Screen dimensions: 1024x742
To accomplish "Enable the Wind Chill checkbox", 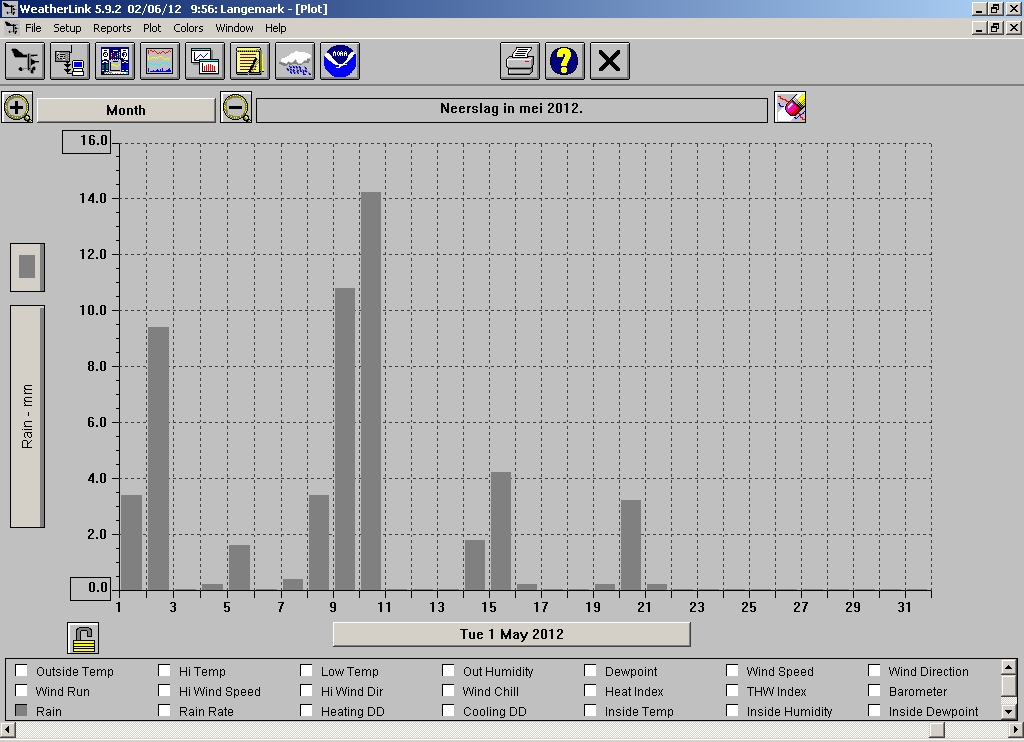I will pyautogui.click(x=449, y=690).
